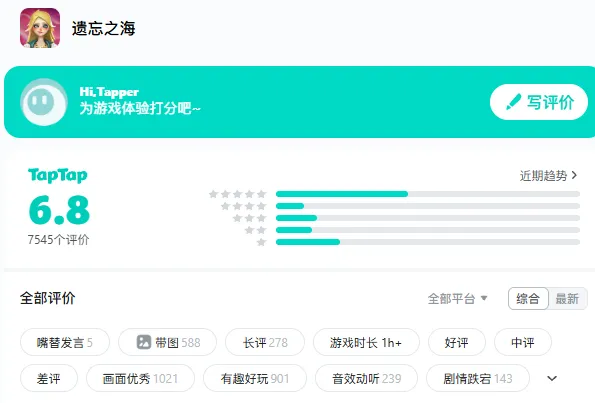Select the 长评 278 filter tag

click(x=265, y=342)
